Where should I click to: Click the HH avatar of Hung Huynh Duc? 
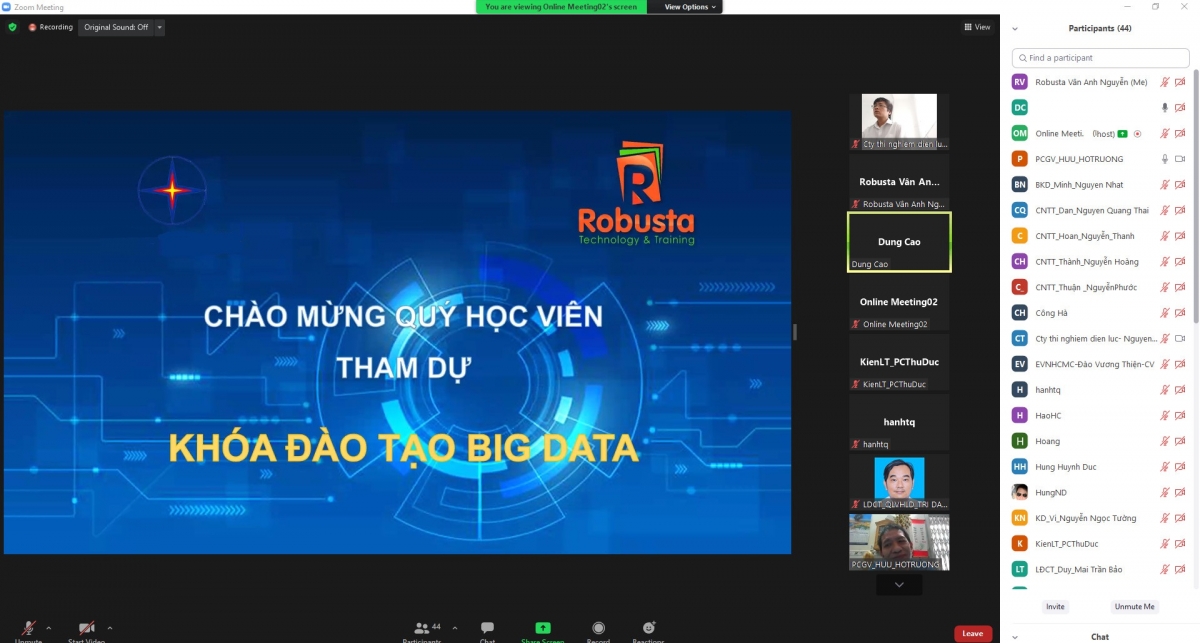pos(1020,466)
